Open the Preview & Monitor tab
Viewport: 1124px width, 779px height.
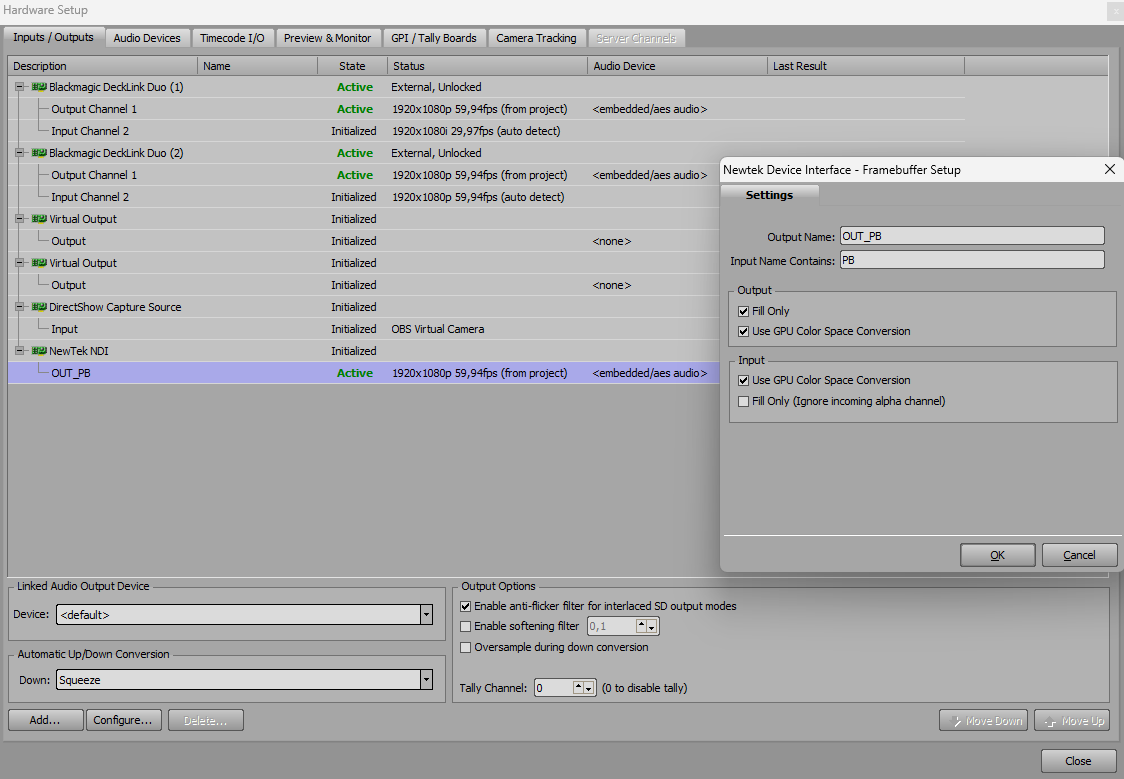pos(328,38)
